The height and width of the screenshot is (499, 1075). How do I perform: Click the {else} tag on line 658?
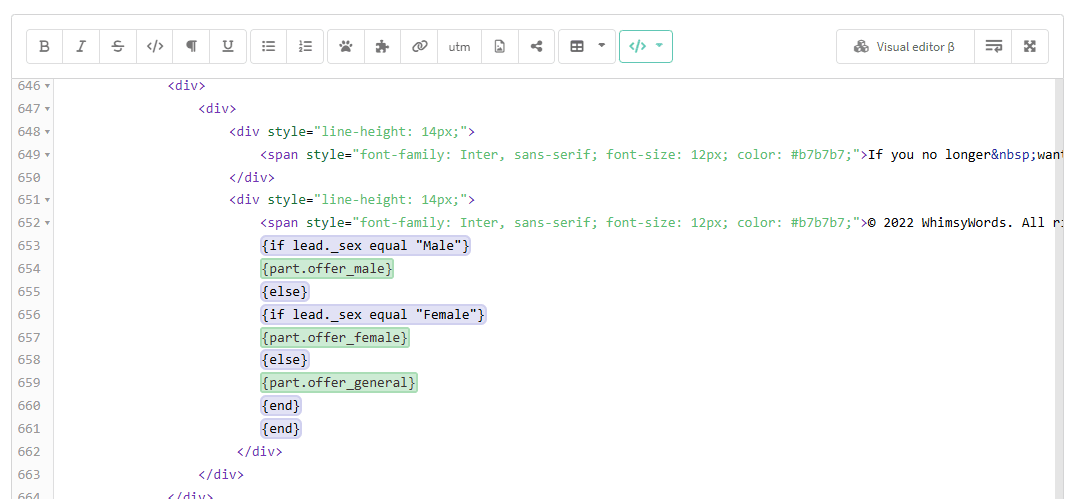tap(285, 360)
